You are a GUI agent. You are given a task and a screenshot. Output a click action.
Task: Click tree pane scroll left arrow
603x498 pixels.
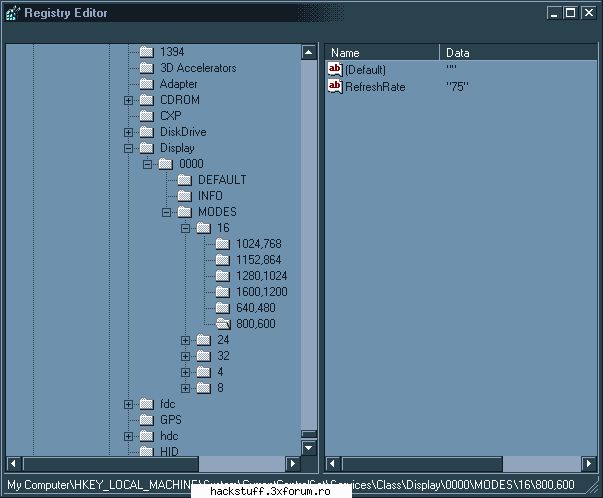14,464
